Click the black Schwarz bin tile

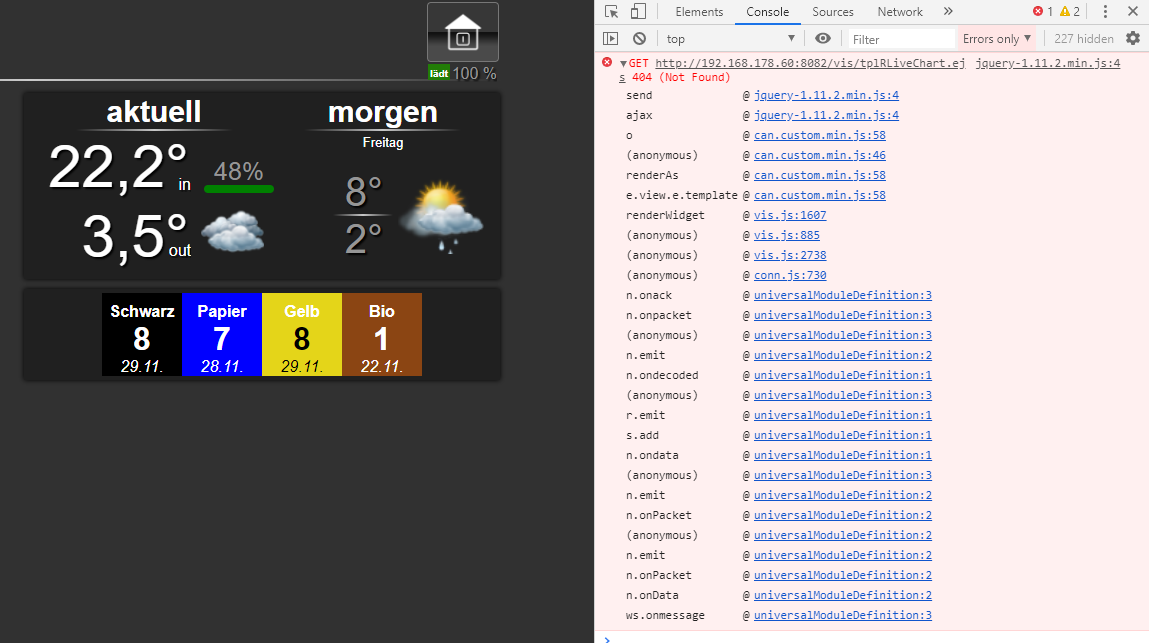142,334
